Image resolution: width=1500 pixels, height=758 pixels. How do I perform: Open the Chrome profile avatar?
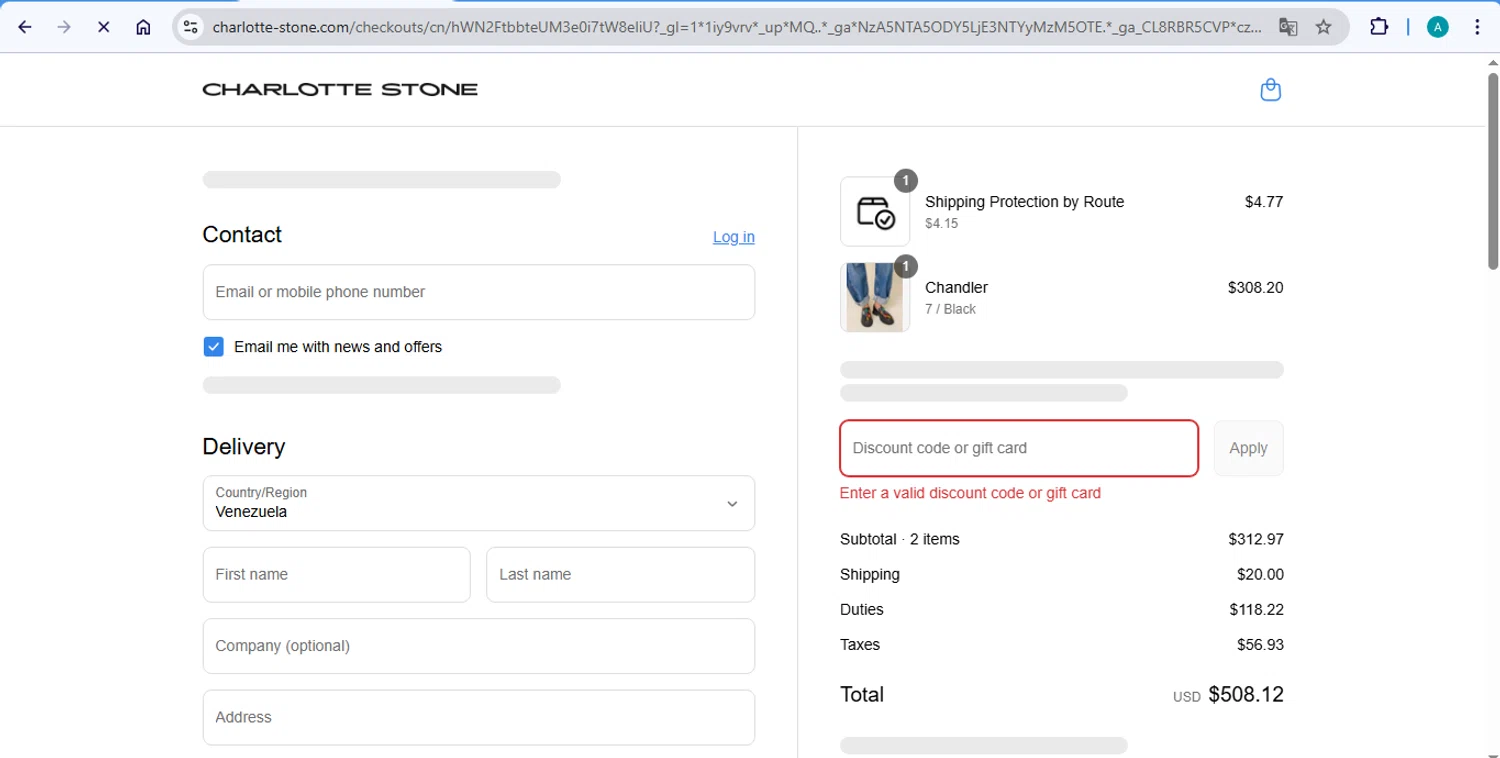1438,27
